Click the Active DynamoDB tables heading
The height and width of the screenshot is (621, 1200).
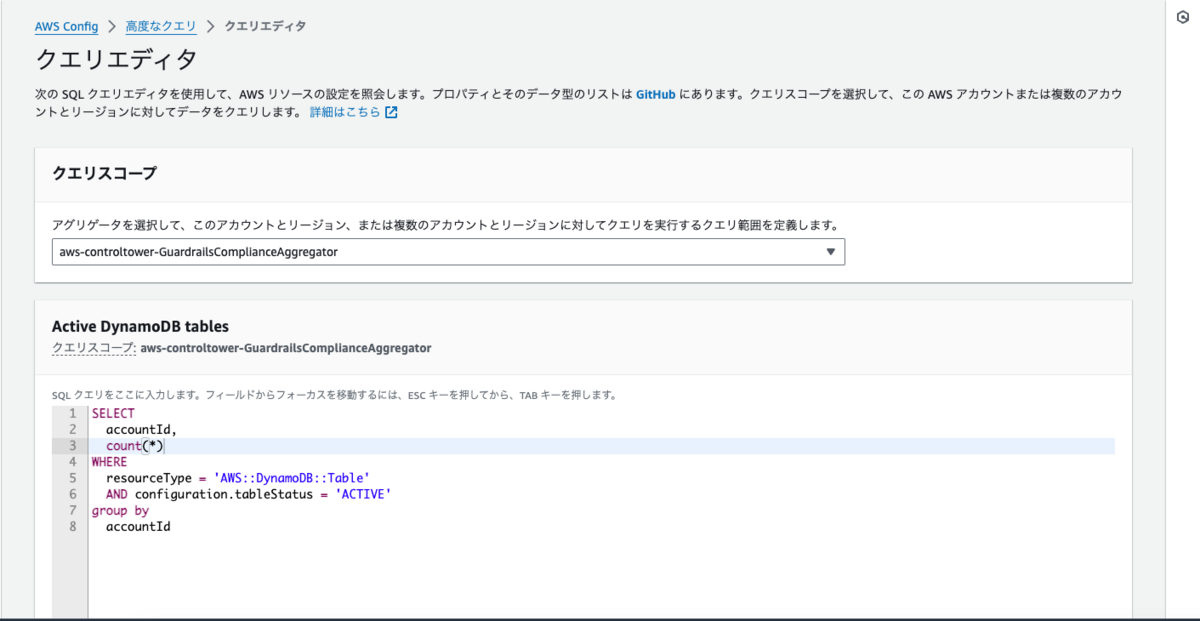tap(140, 326)
